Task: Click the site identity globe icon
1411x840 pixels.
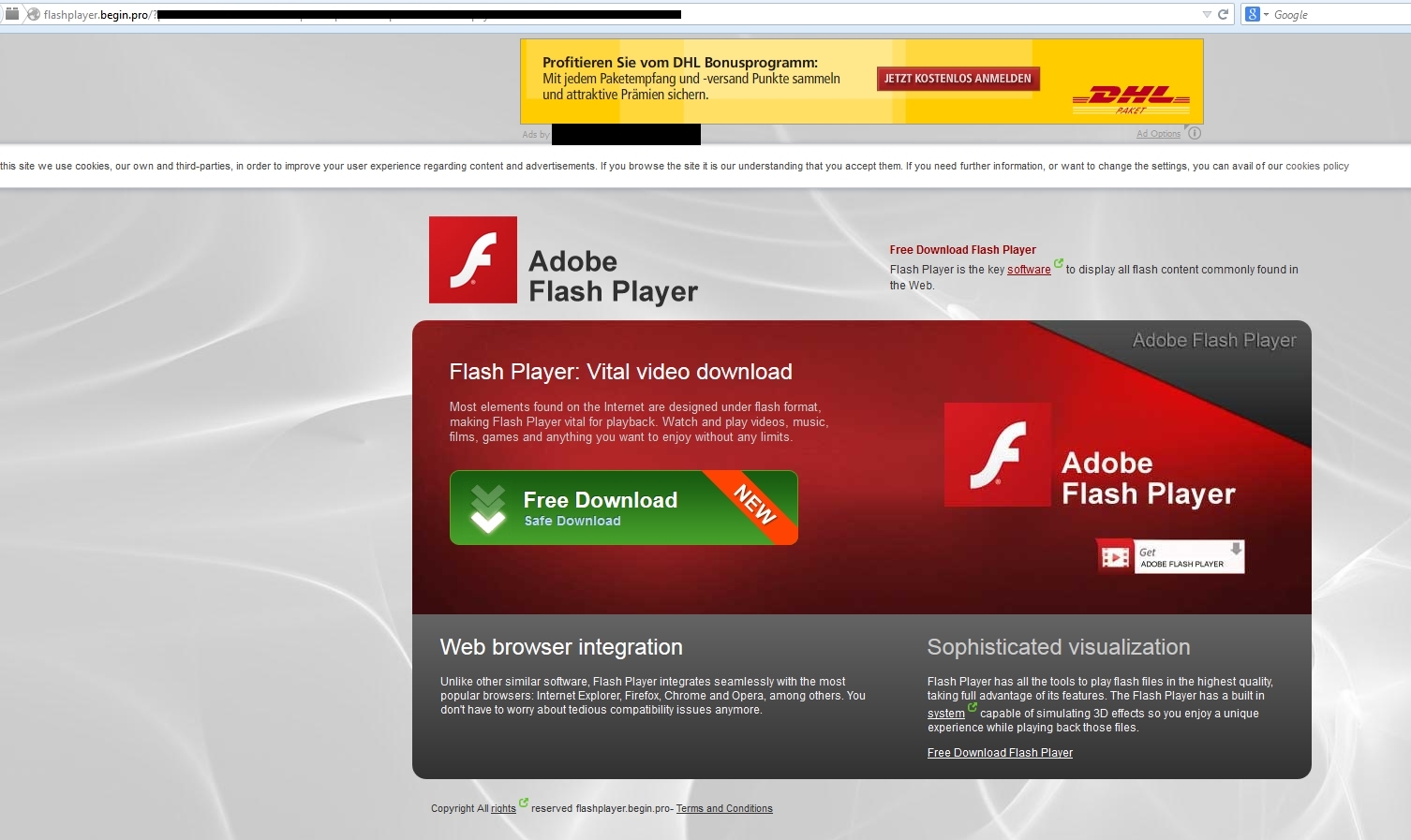Action: point(33,14)
